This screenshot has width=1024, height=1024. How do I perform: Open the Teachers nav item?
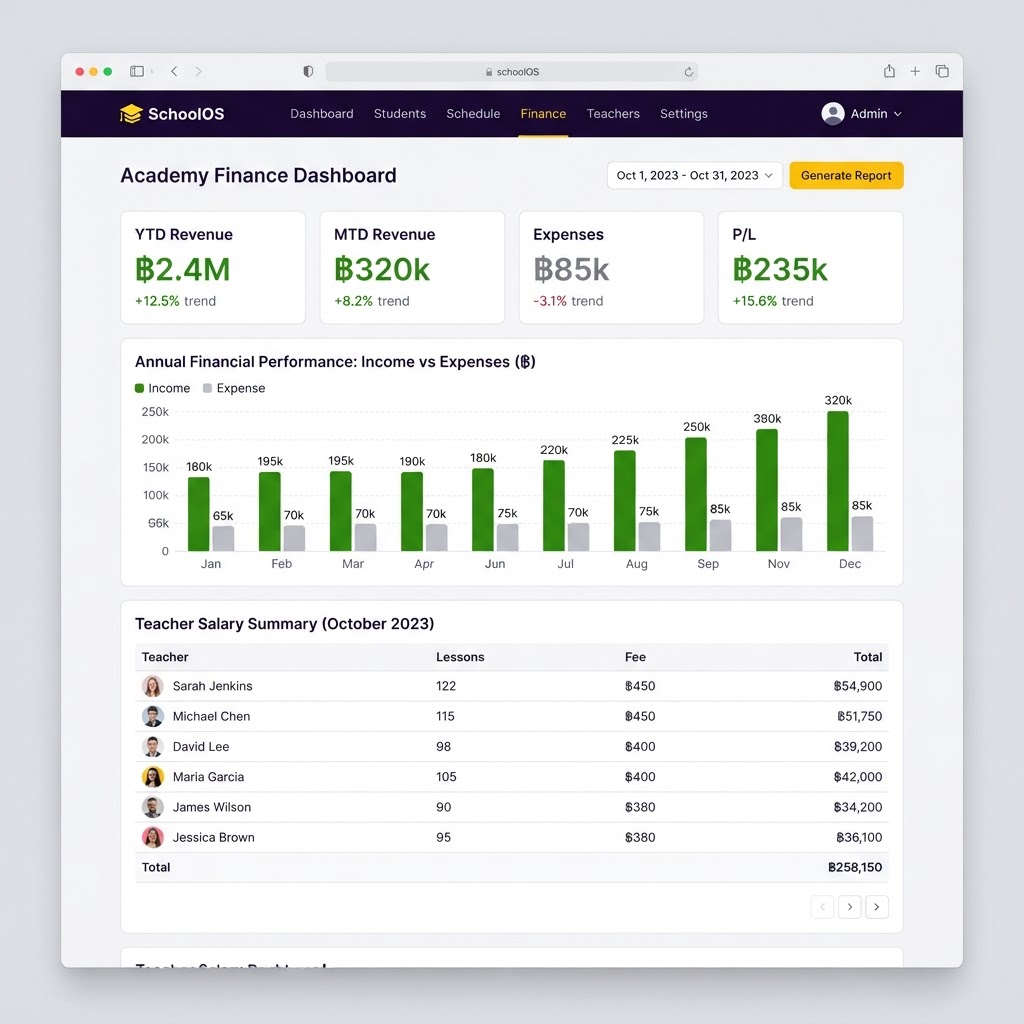pyautogui.click(x=613, y=114)
